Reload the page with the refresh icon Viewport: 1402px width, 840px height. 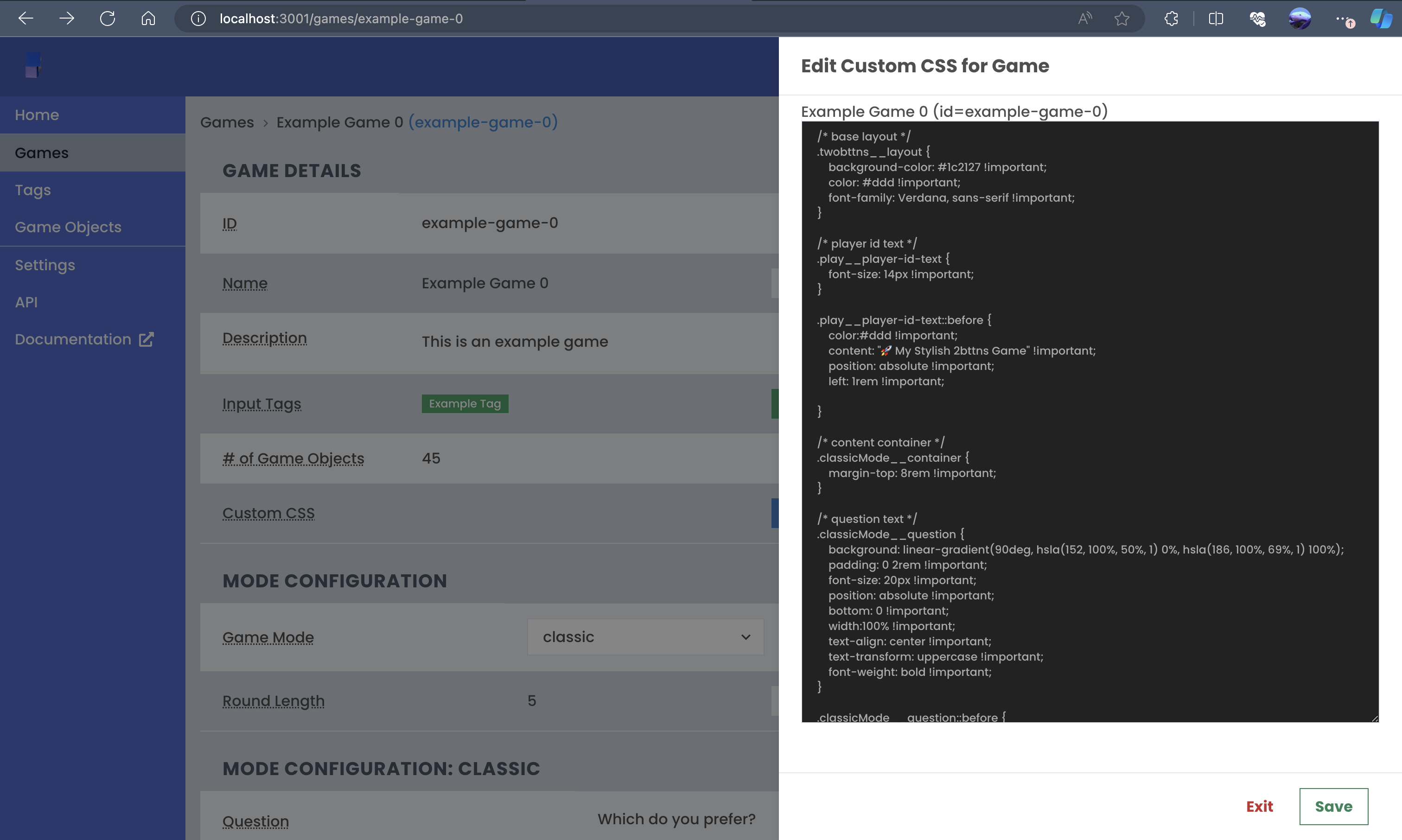click(x=108, y=19)
